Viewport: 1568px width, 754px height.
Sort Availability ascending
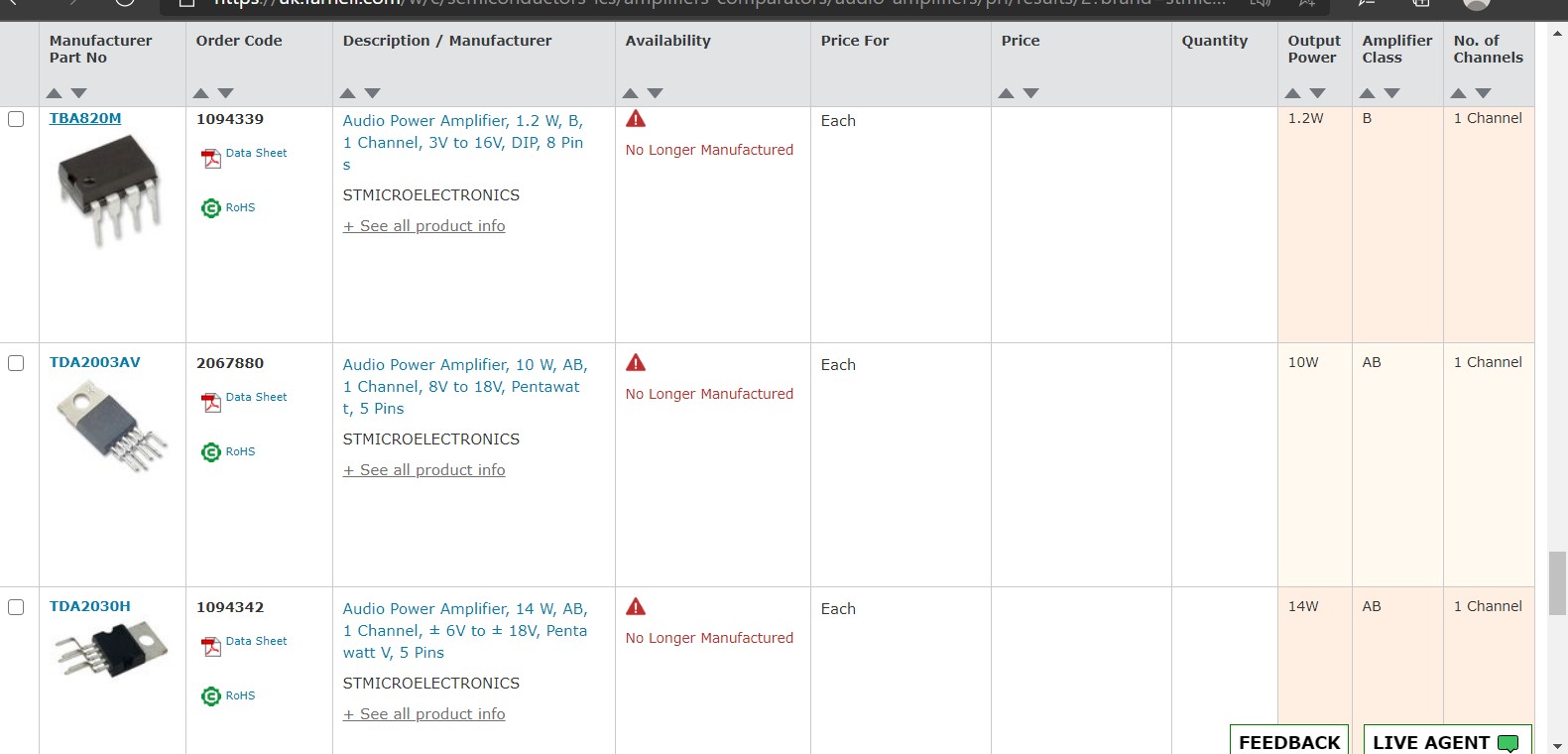pos(631,93)
